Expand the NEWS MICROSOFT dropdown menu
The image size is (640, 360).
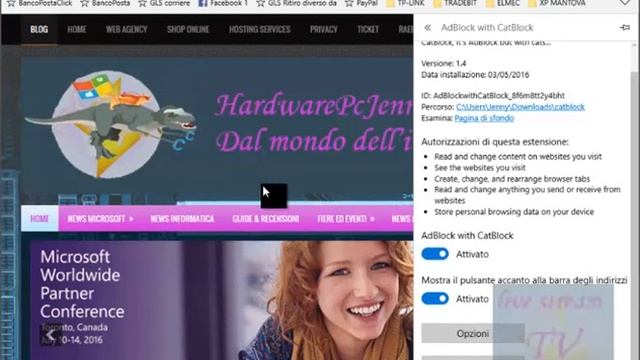[x=100, y=219]
